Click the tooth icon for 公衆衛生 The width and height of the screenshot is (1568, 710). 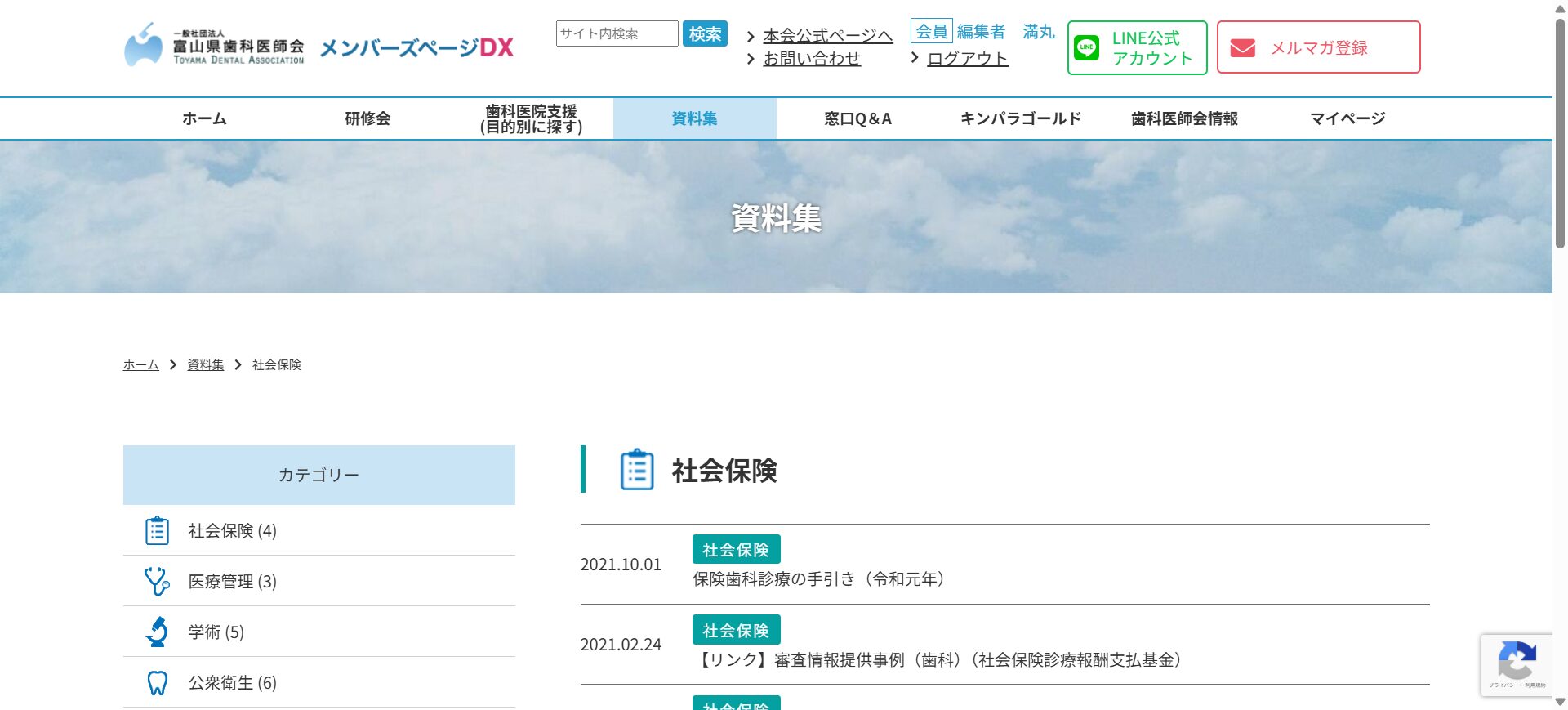coord(157,683)
